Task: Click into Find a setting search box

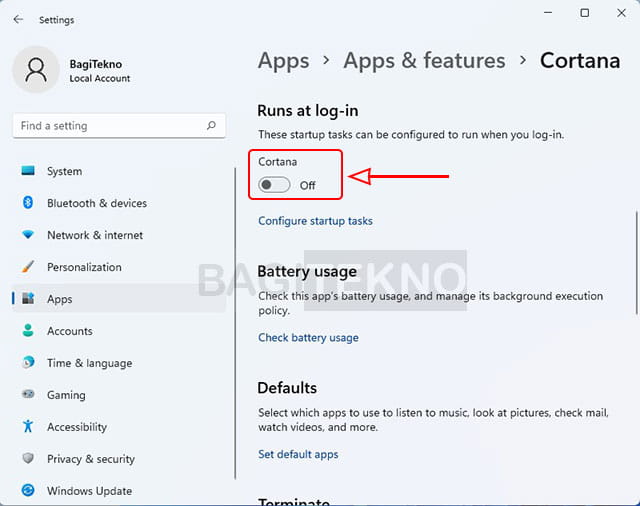Action: [x=119, y=126]
